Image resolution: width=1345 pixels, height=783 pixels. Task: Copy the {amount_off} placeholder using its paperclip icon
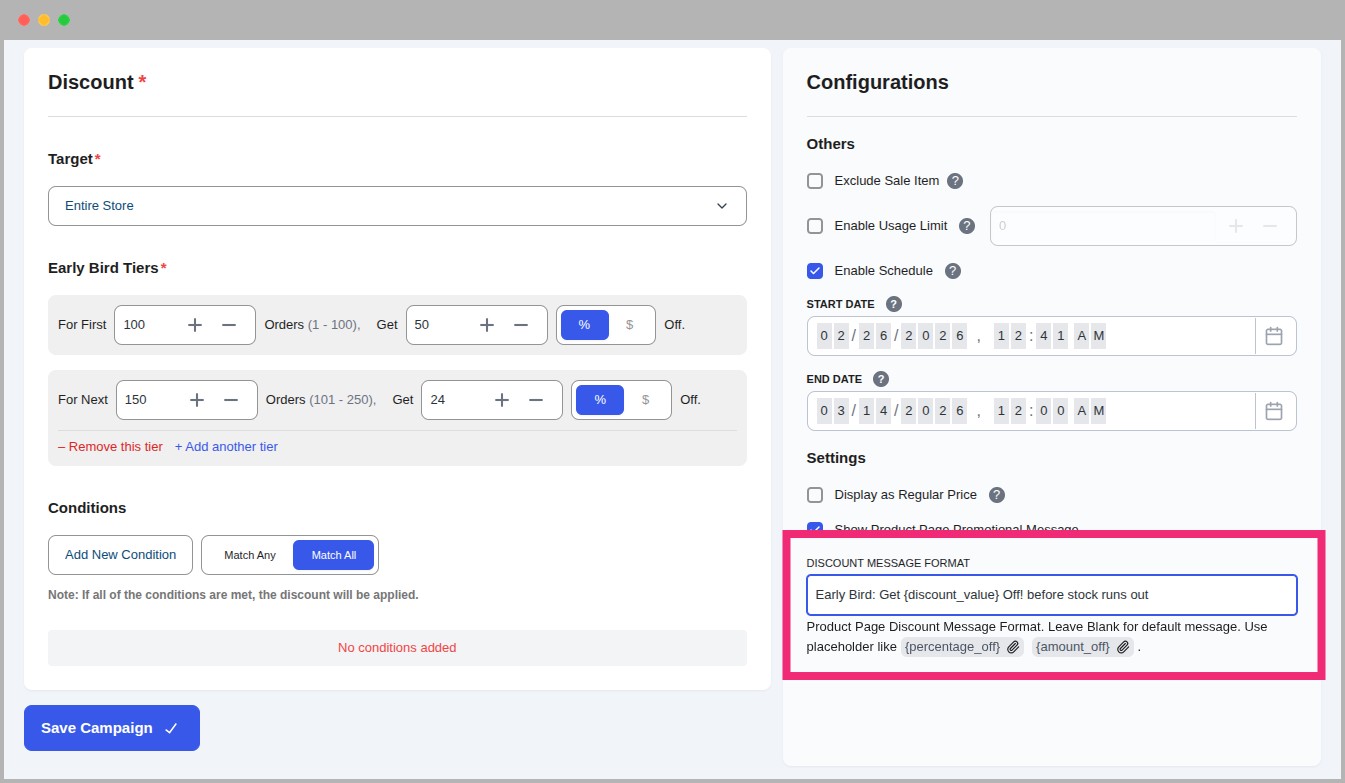click(x=1122, y=647)
